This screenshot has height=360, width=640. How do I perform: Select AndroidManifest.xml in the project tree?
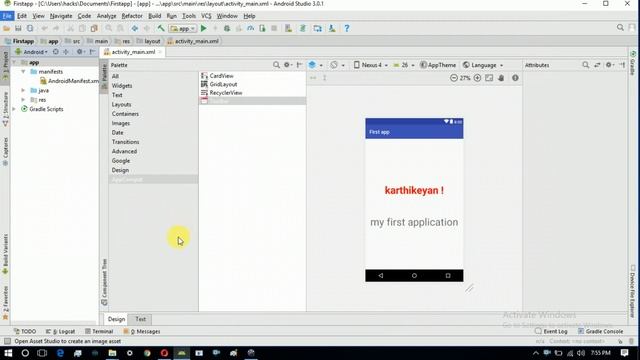[x=69, y=81]
